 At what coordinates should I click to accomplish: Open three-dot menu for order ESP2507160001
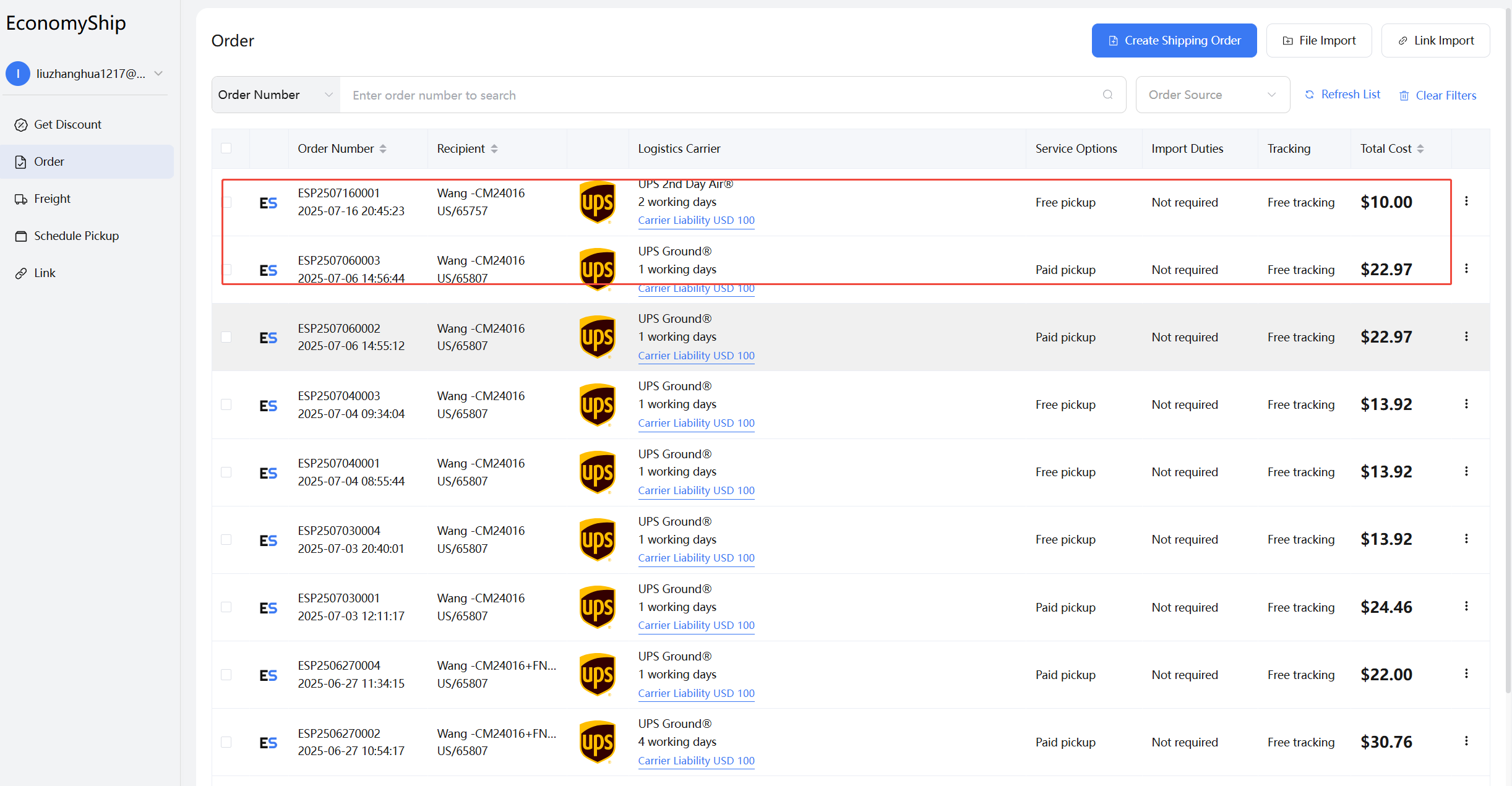(1466, 202)
